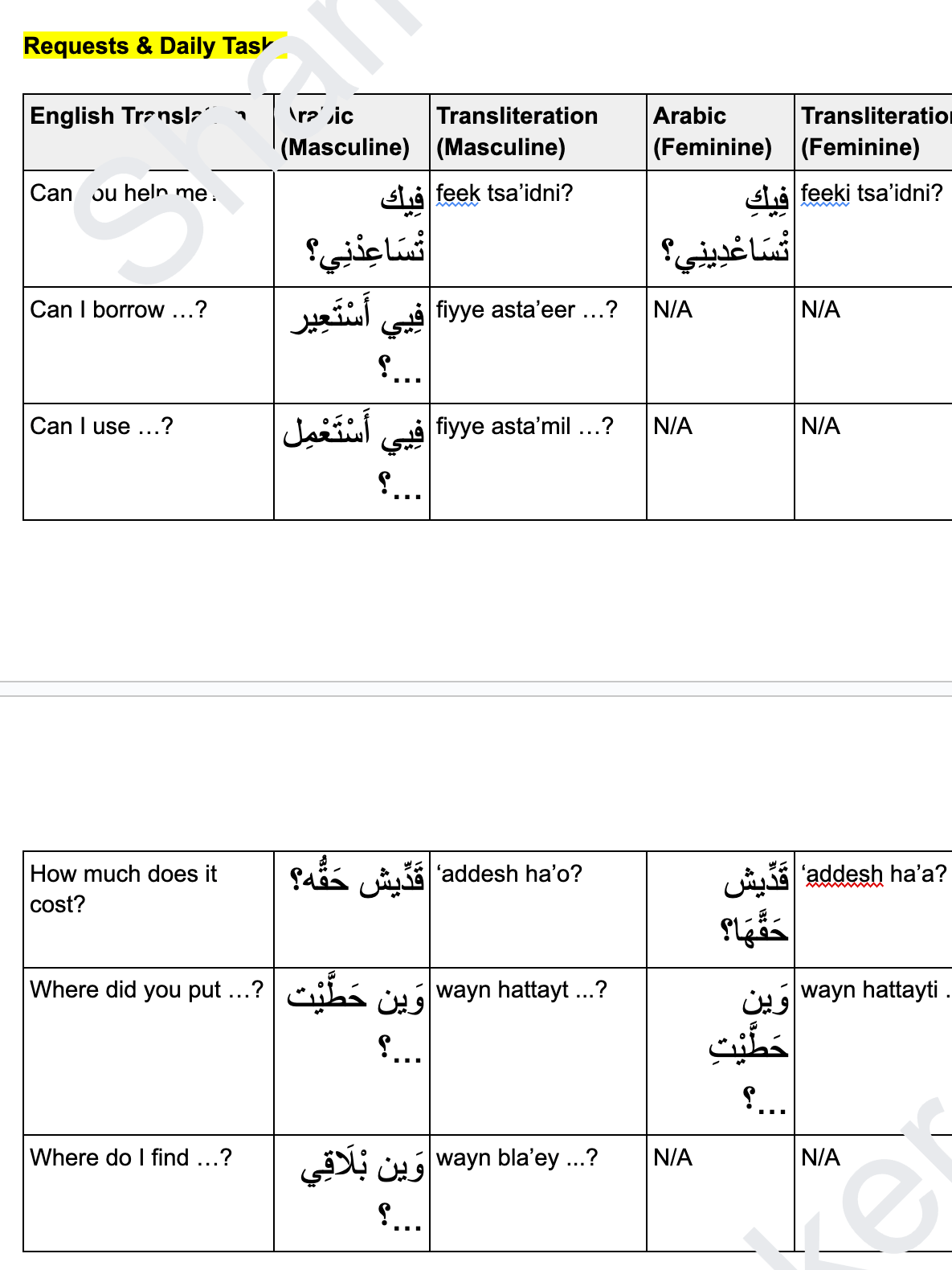Click the page break gap between the tables
Viewport: 952px width, 1270px height.
pyautogui.click(x=476, y=689)
